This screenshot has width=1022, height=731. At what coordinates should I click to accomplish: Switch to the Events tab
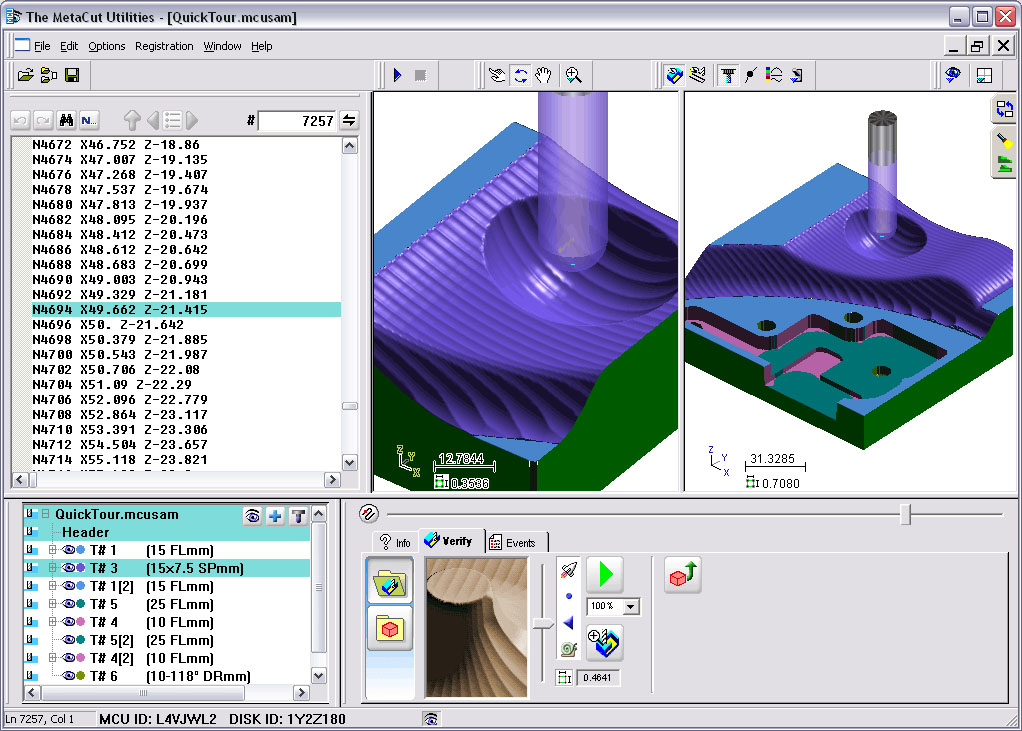point(516,542)
